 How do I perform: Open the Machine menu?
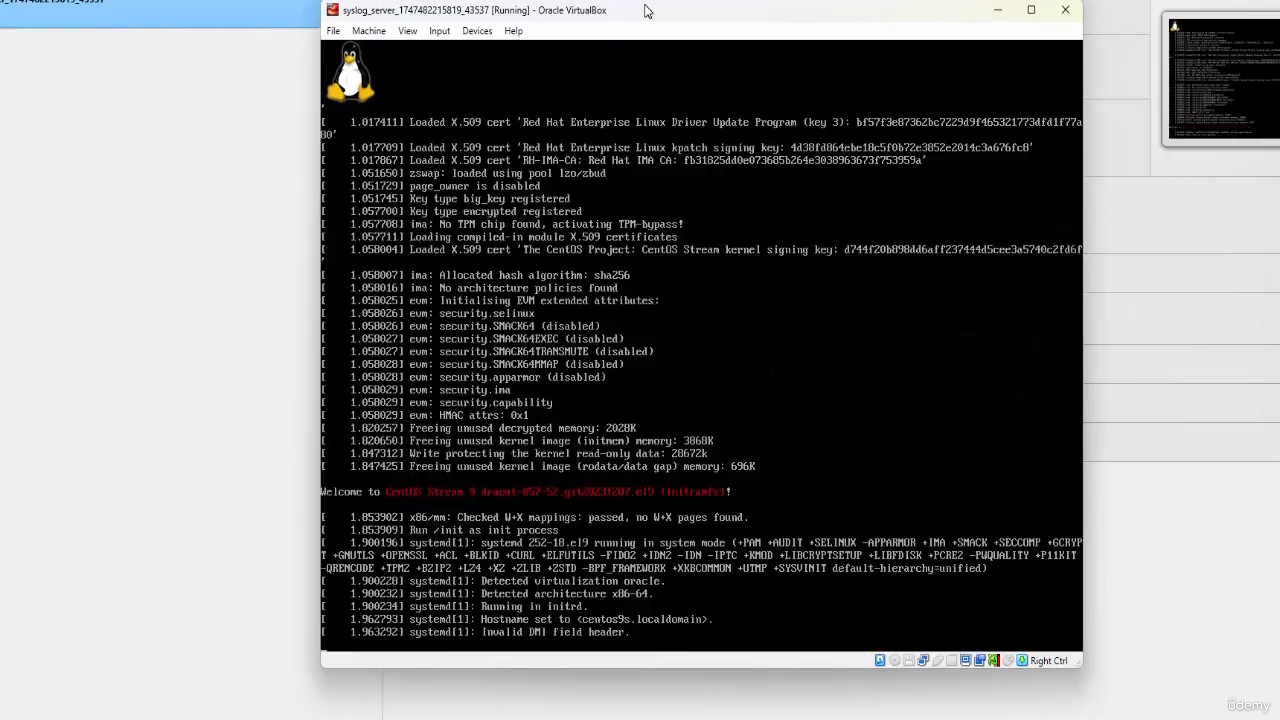pyautogui.click(x=368, y=31)
